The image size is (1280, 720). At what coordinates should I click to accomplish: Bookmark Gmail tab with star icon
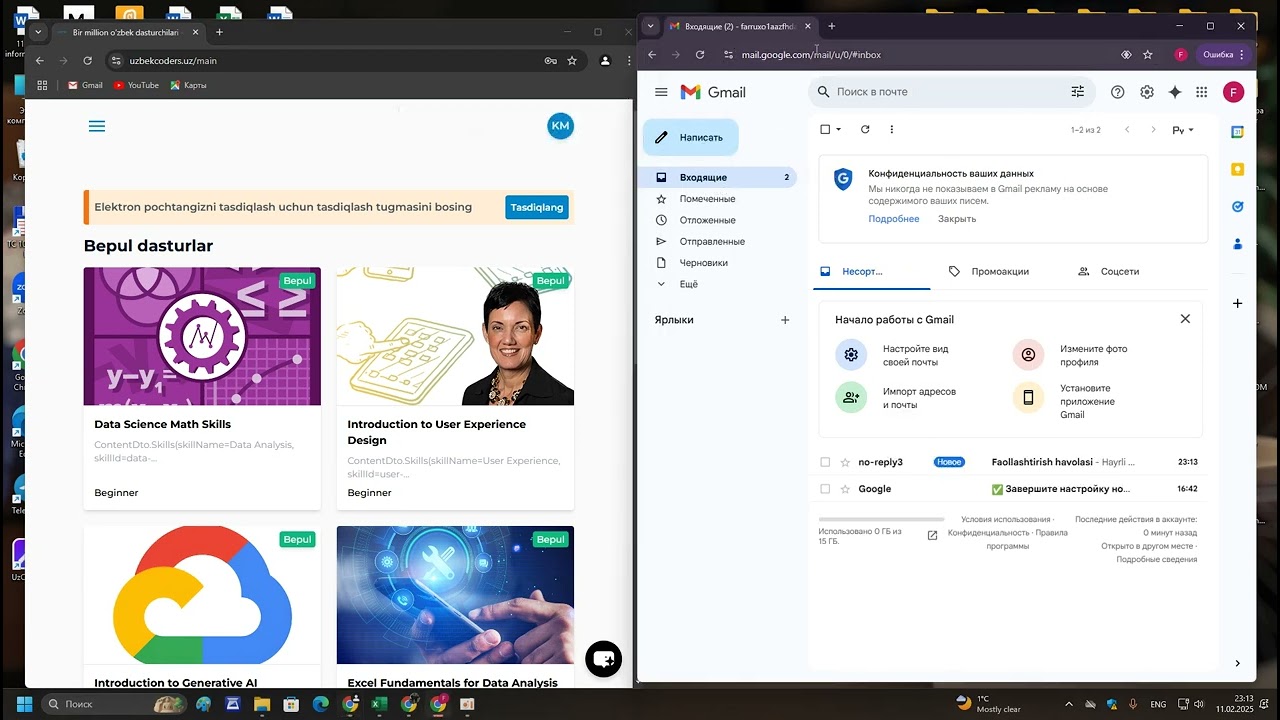1148,55
